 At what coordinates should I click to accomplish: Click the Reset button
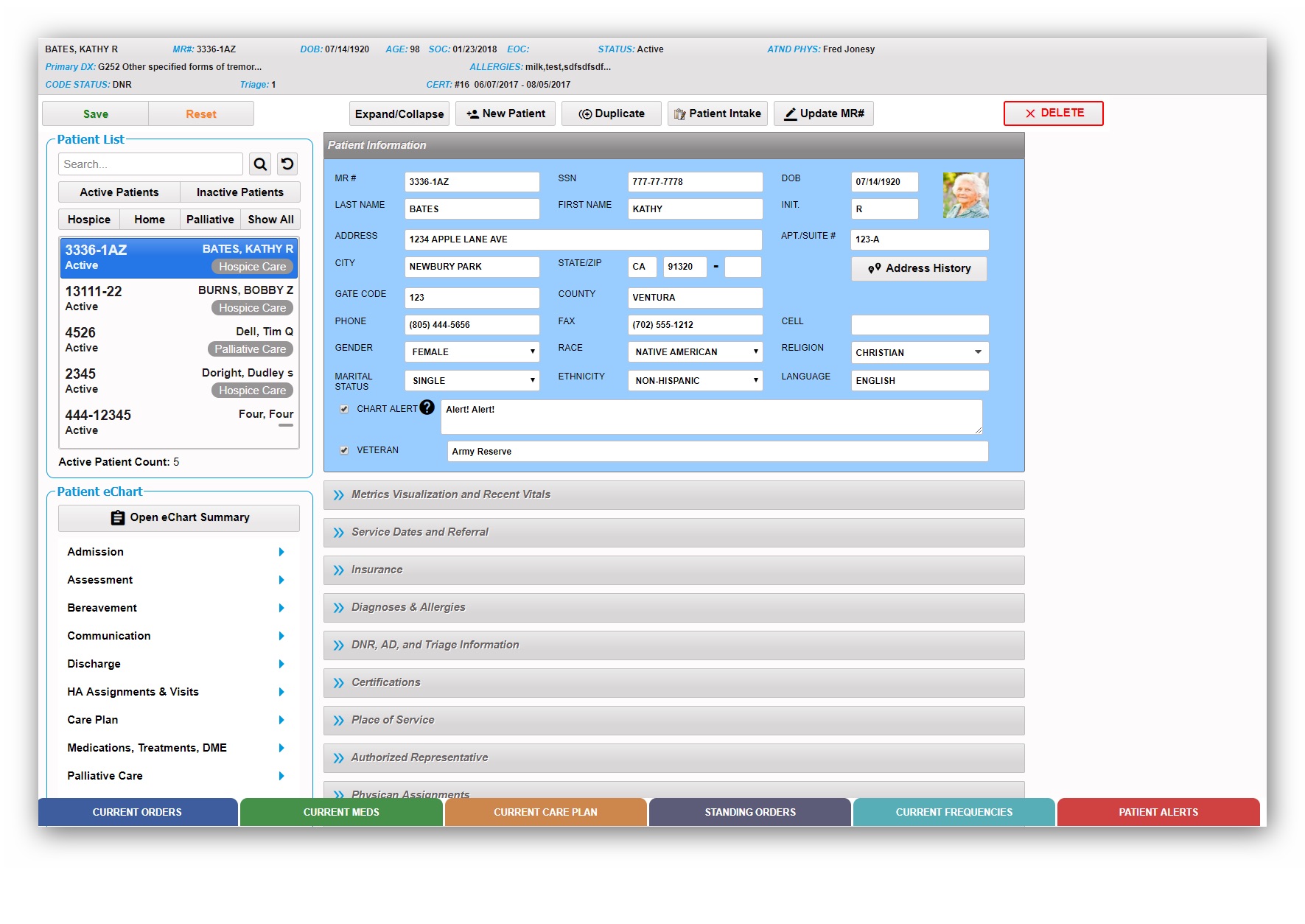[x=201, y=114]
